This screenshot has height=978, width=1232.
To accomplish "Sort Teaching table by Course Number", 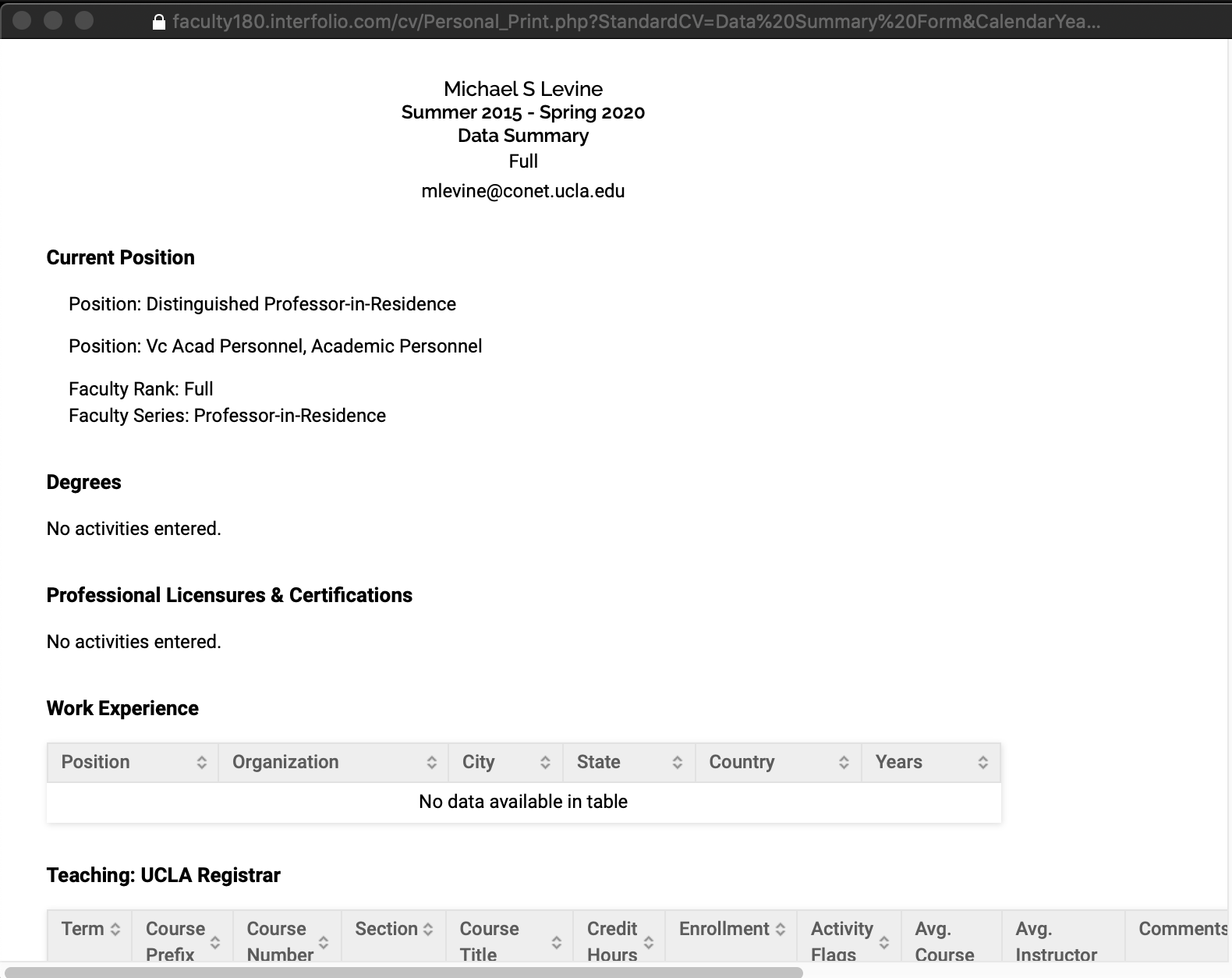I will coord(287,936).
